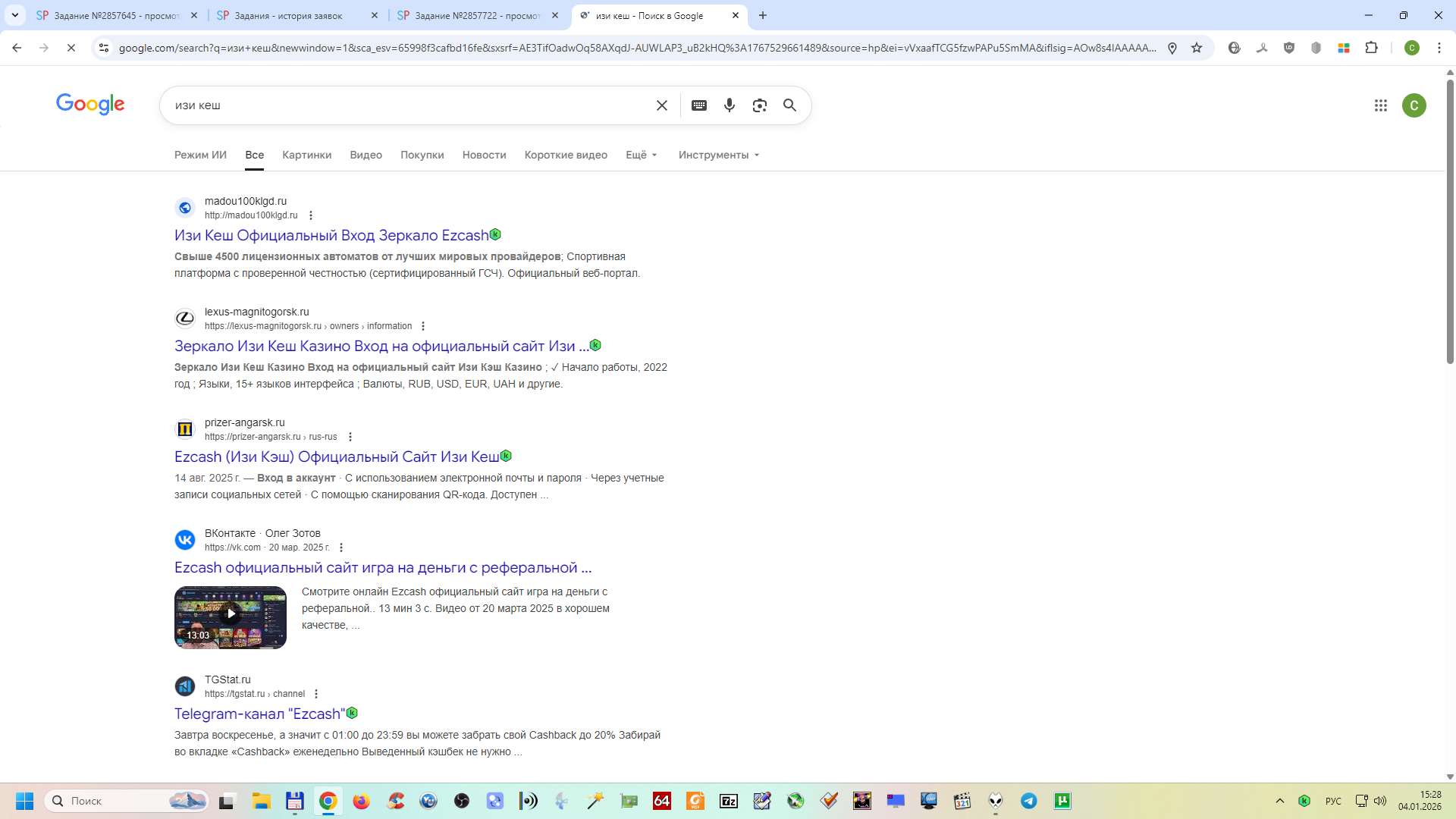Open options for the madou100klgd.ru result
The width and height of the screenshot is (1456, 819).
point(311,215)
